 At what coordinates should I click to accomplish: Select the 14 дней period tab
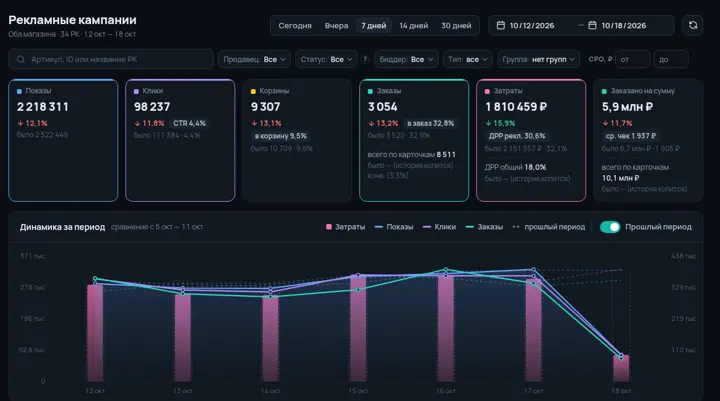point(414,26)
